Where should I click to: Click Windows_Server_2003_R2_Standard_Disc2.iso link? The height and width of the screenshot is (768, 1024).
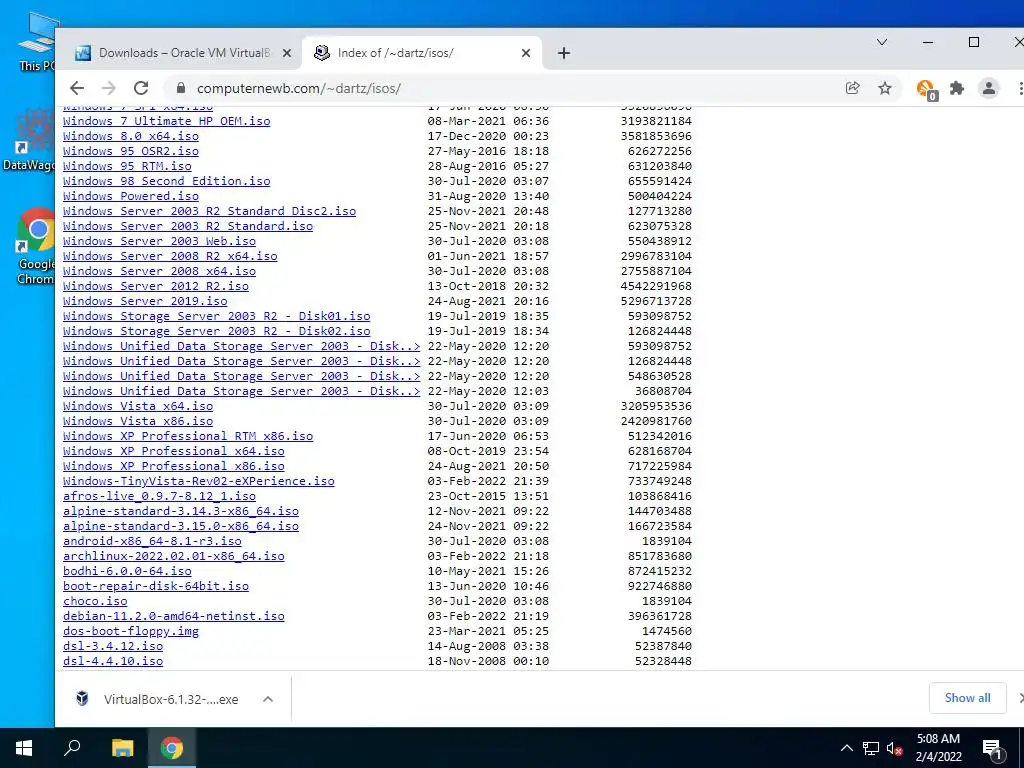tap(210, 211)
